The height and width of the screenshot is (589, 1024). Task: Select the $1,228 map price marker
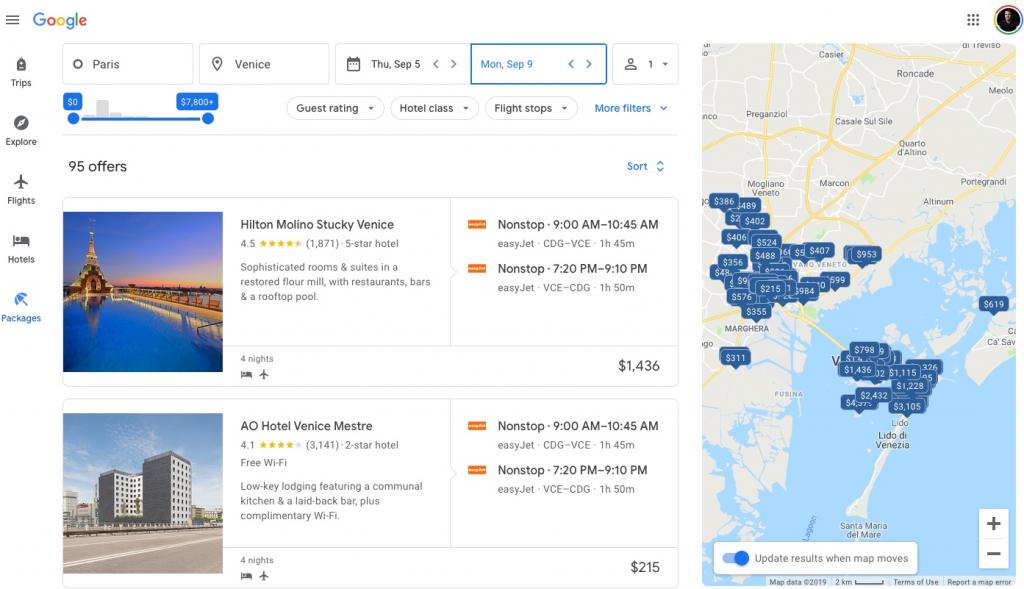[910, 386]
